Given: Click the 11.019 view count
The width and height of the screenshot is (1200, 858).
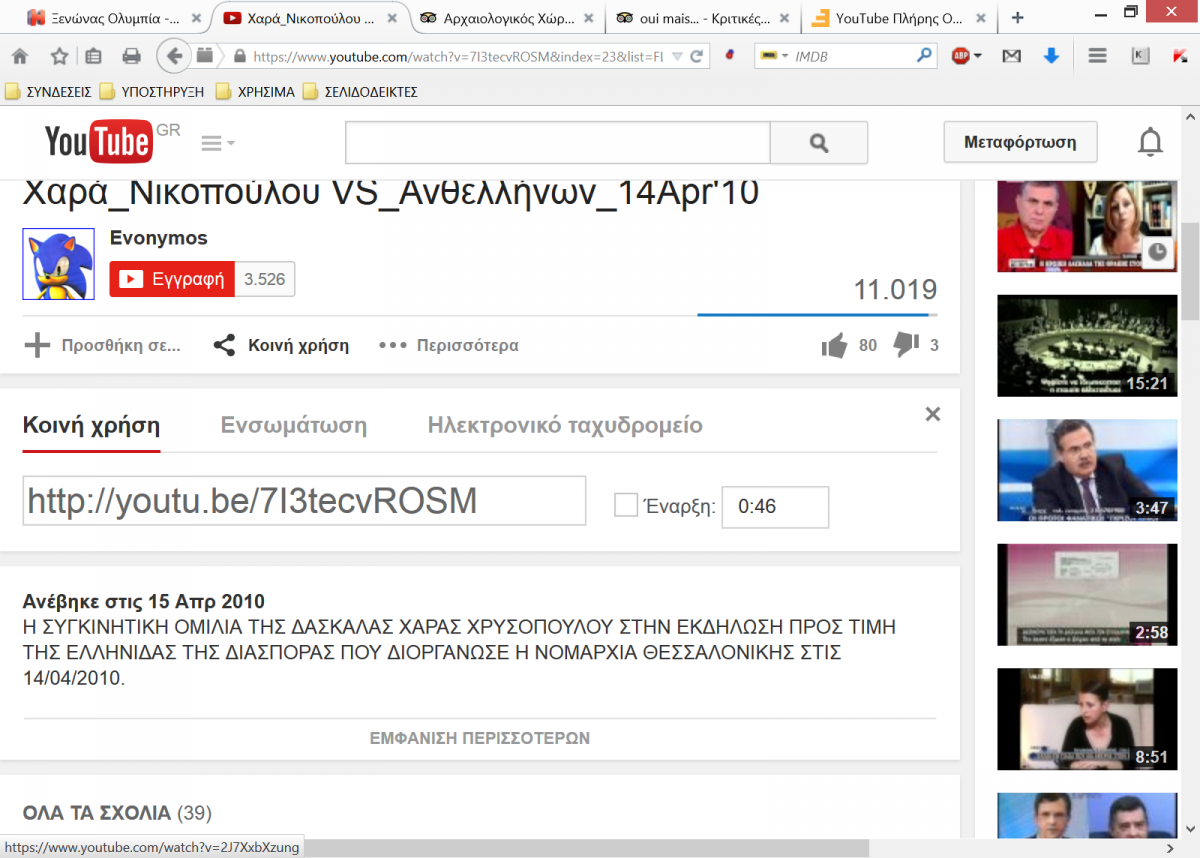Looking at the screenshot, I should [x=895, y=290].
